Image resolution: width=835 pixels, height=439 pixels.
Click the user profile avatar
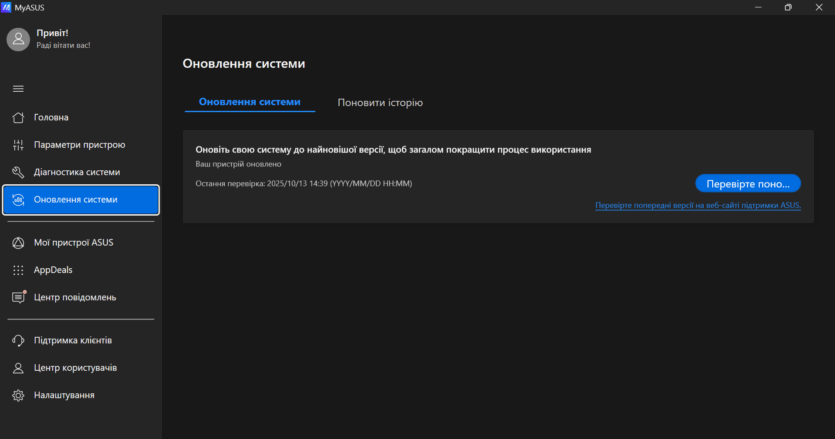point(18,39)
